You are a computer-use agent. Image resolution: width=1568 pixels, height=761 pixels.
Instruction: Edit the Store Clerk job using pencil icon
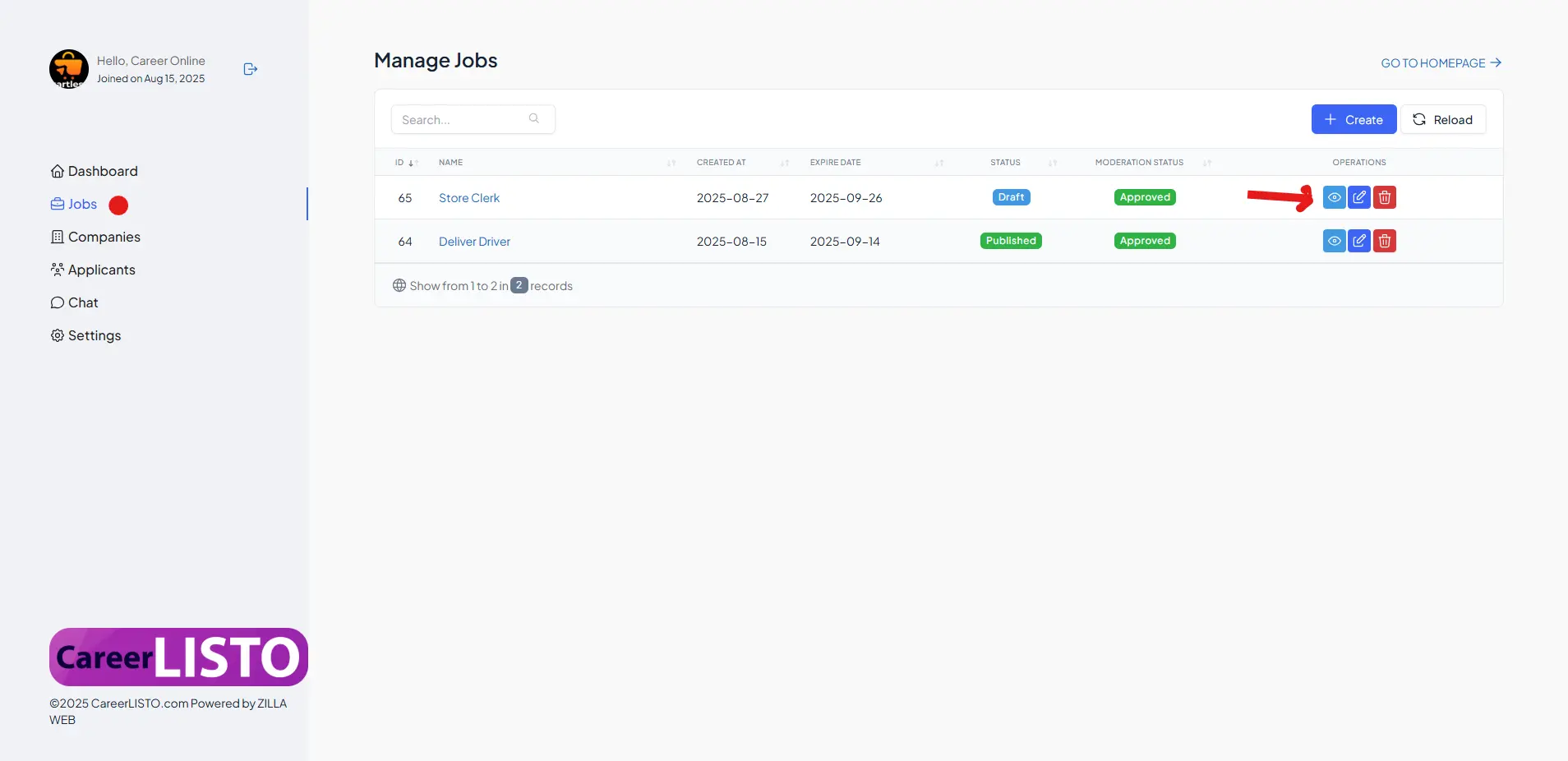point(1359,197)
